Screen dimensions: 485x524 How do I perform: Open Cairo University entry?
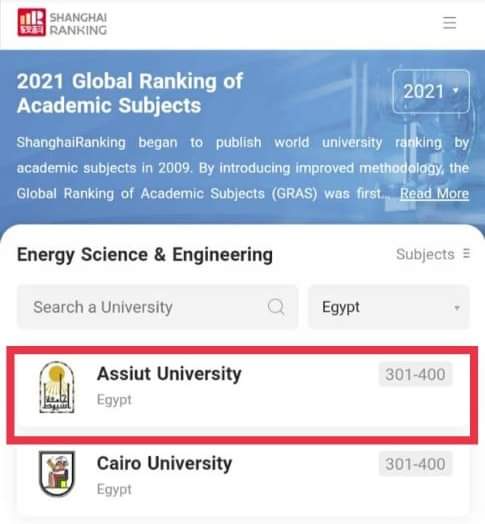tap(242, 475)
